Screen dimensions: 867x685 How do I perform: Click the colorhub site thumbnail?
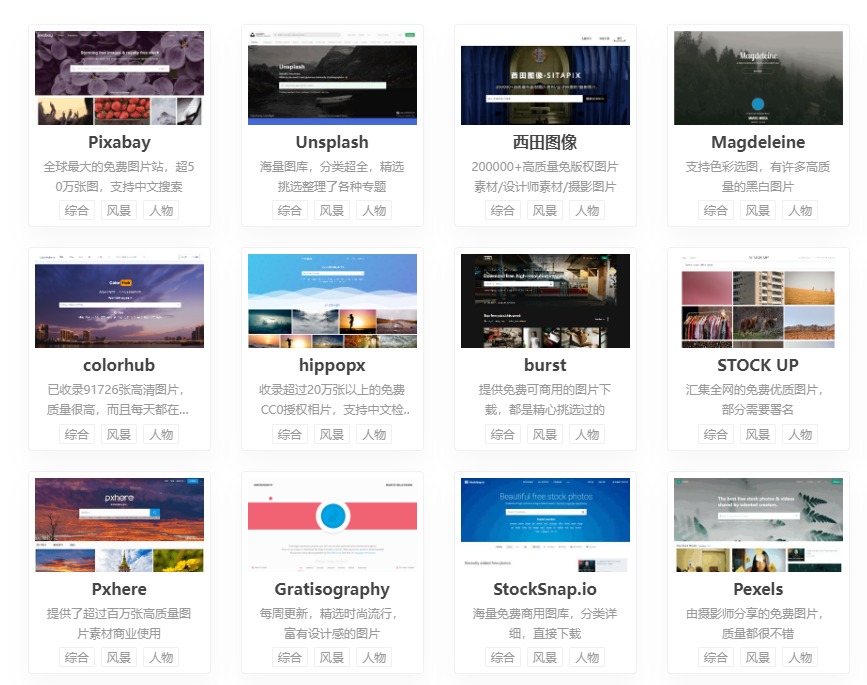tap(119, 301)
